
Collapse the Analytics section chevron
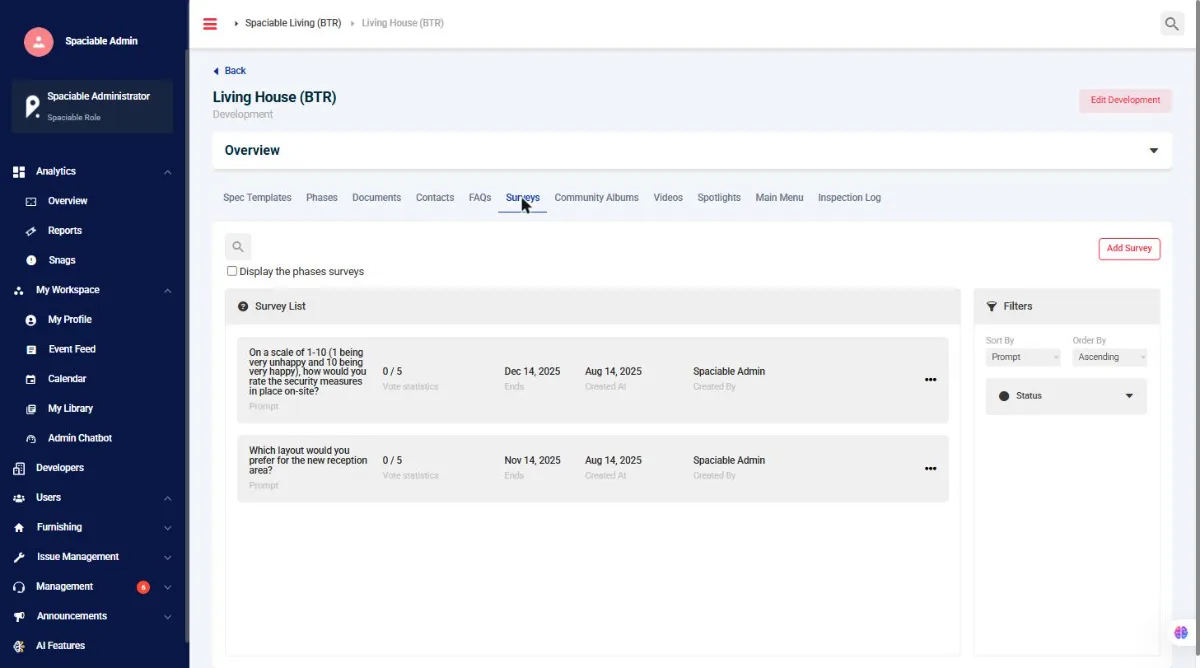pyautogui.click(x=167, y=172)
